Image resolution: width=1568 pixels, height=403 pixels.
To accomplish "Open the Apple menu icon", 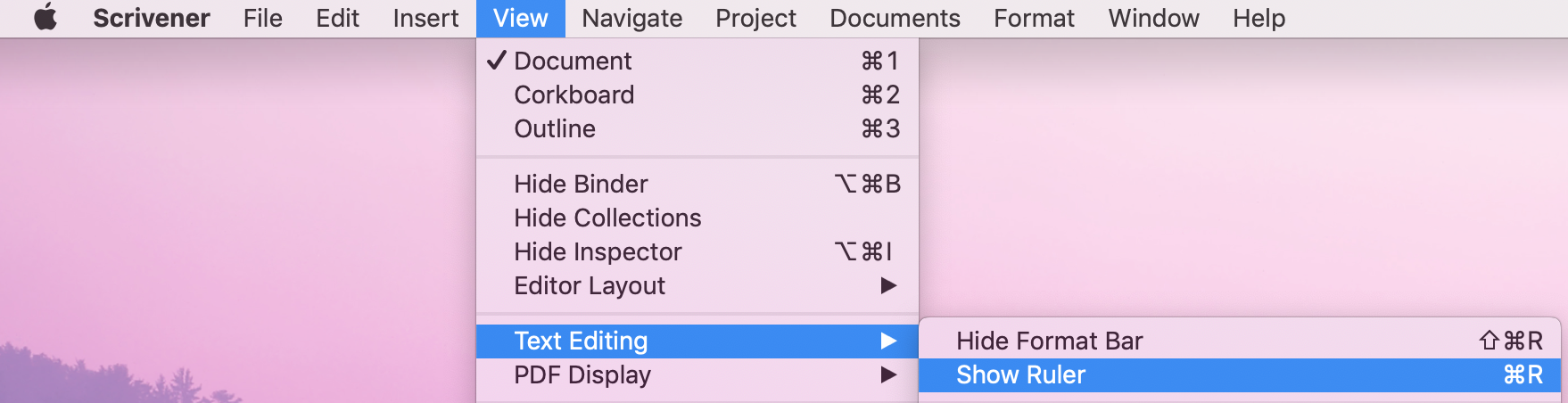I will coord(45,18).
